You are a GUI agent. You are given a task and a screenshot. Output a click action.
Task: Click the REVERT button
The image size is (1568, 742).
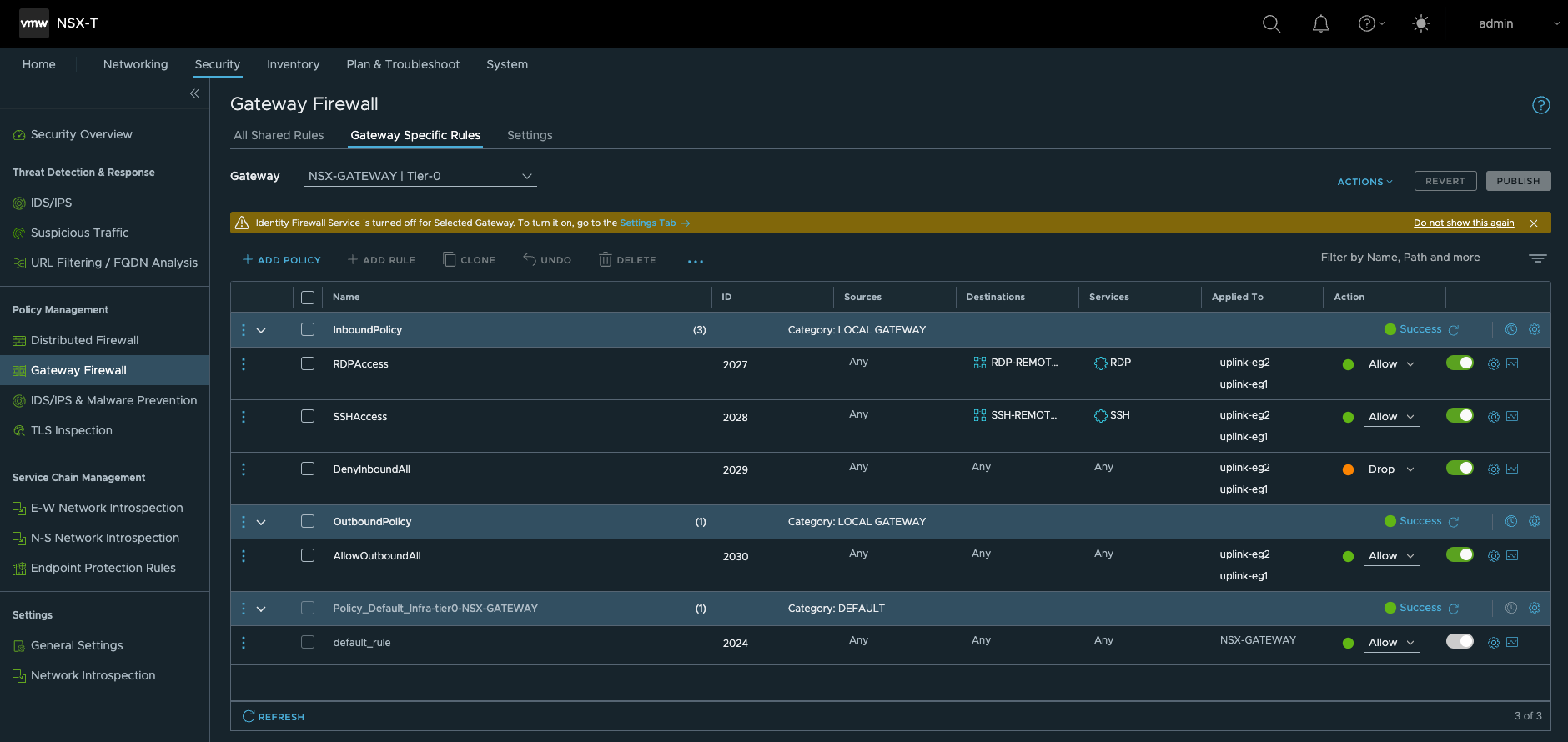pos(1445,181)
